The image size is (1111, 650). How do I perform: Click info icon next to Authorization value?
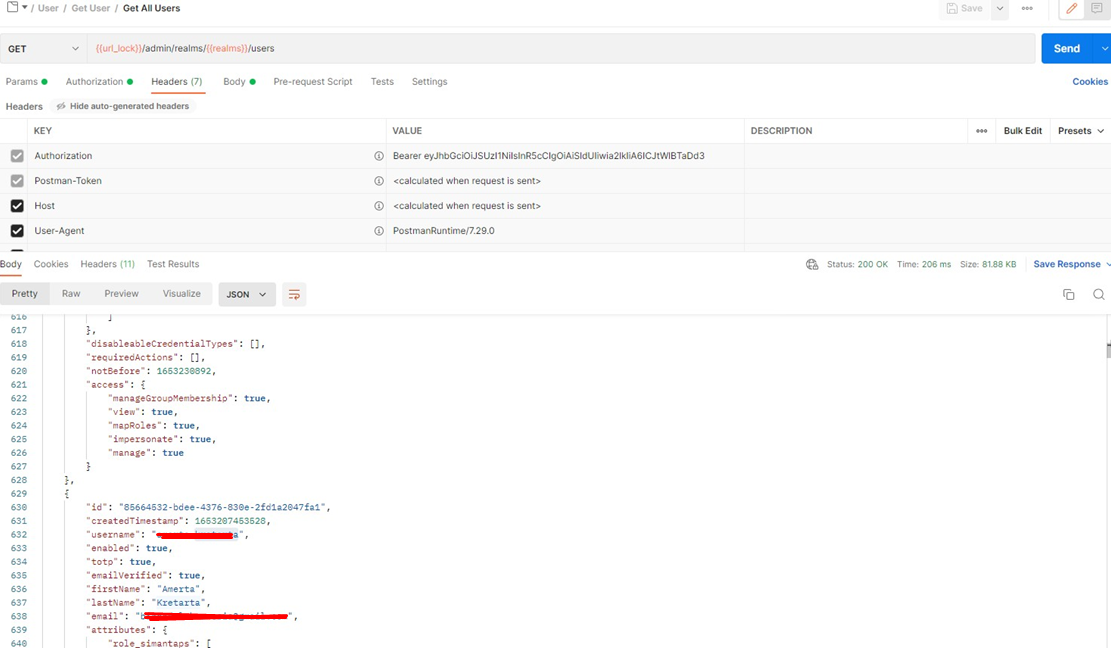pyautogui.click(x=378, y=156)
